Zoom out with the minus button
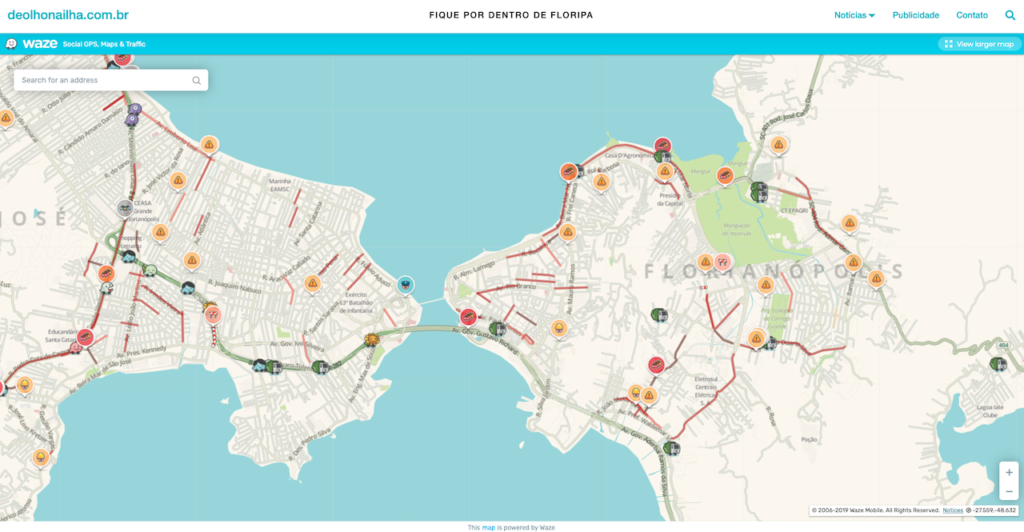 pos(1009,490)
